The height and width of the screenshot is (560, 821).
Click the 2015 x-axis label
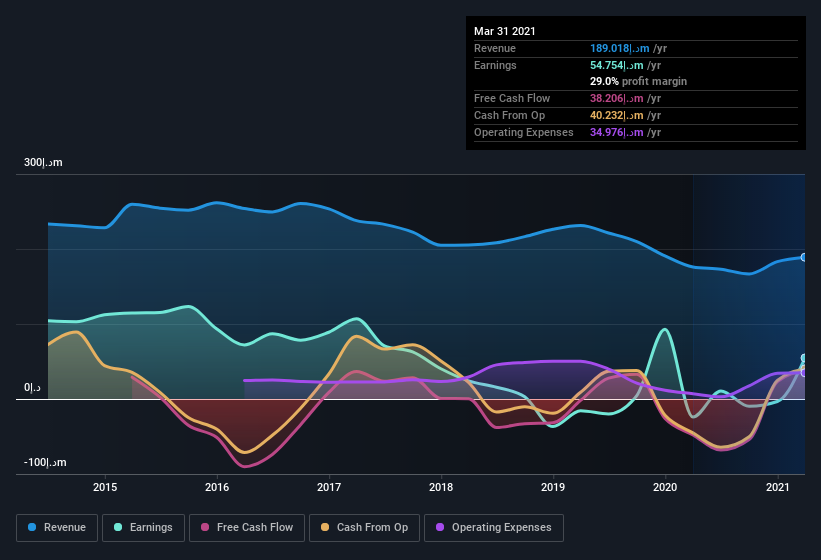click(105, 487)
